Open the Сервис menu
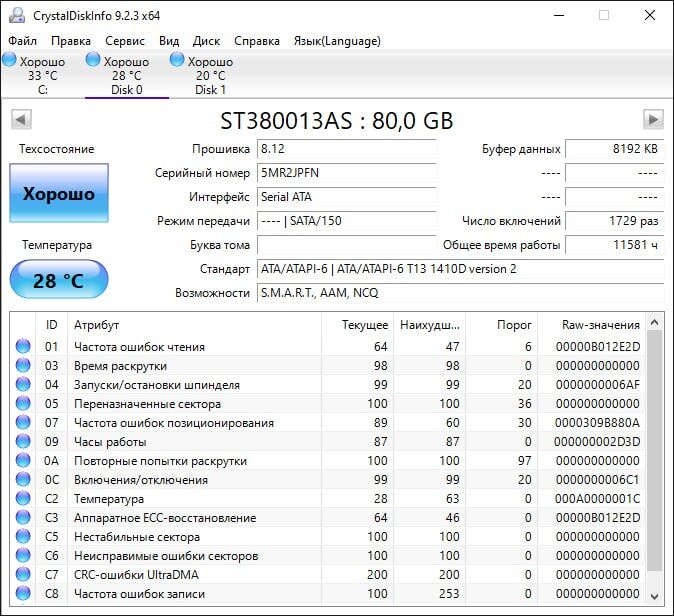Image resolution: width=674 pixels, height=616 pixels. 125,41
